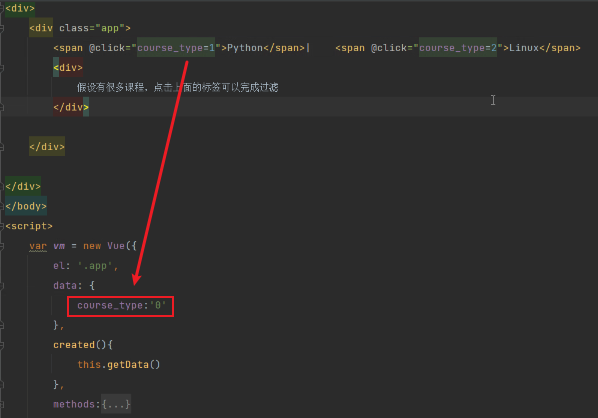Image resolution: width=598 pixels, height=418 pixels.
Task: Click the <script> opening tag
Action: point(29,226)
